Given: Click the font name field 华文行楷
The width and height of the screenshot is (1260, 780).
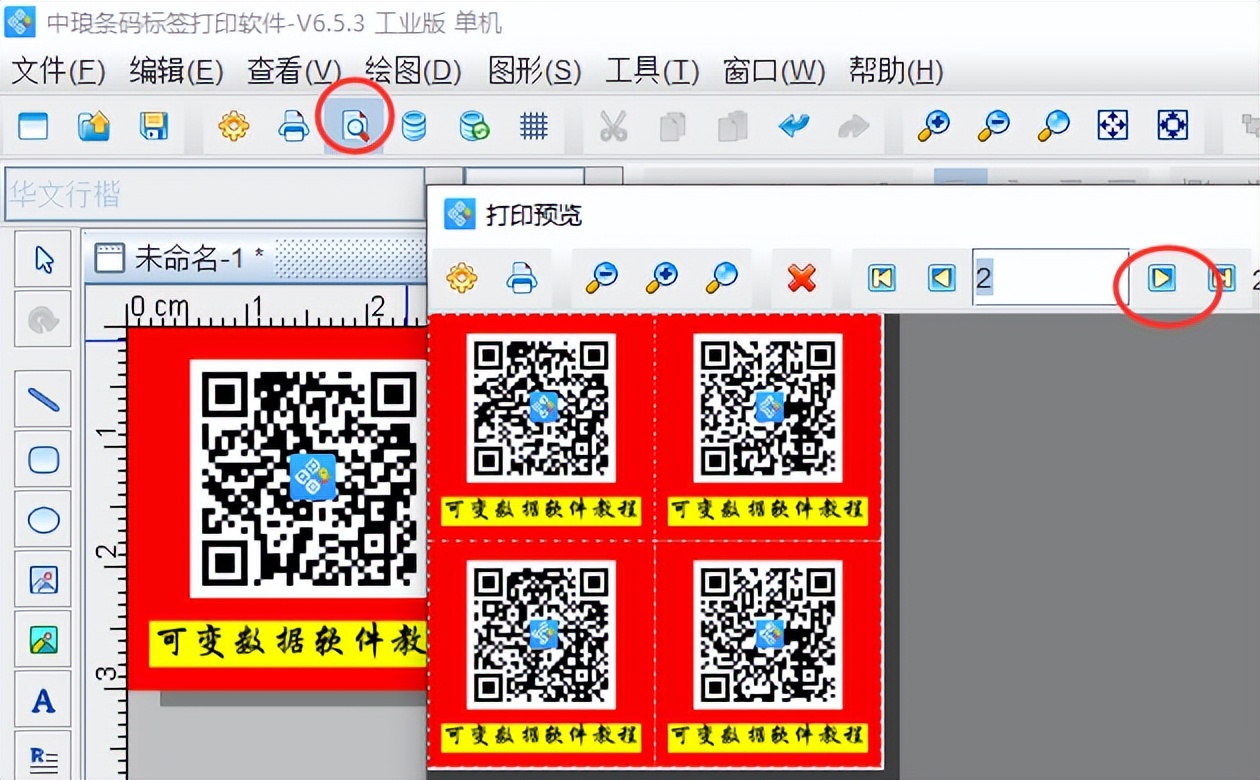Looking at the screenshot, I should (214, 194).
